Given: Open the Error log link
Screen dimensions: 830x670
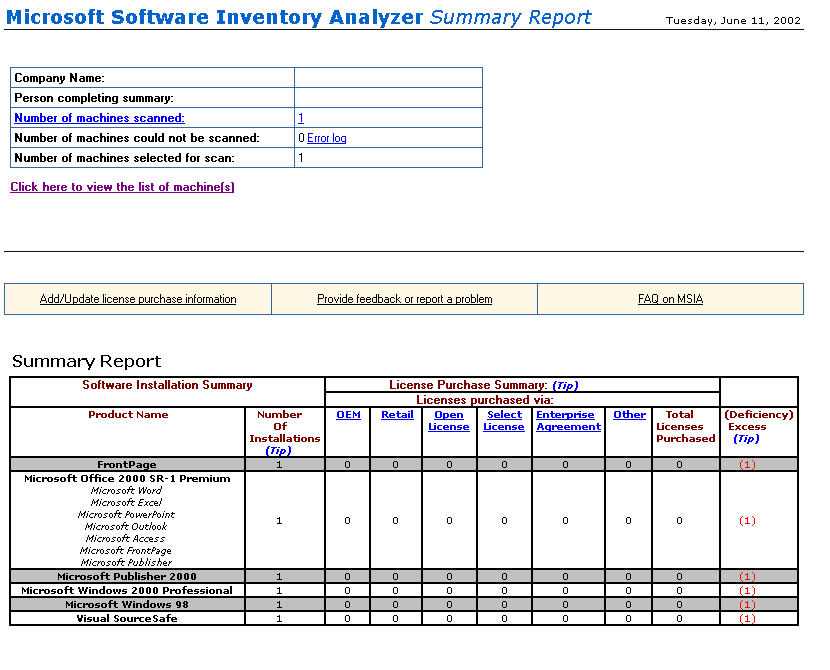Looking at the screenshot, I should coord(327,138).
